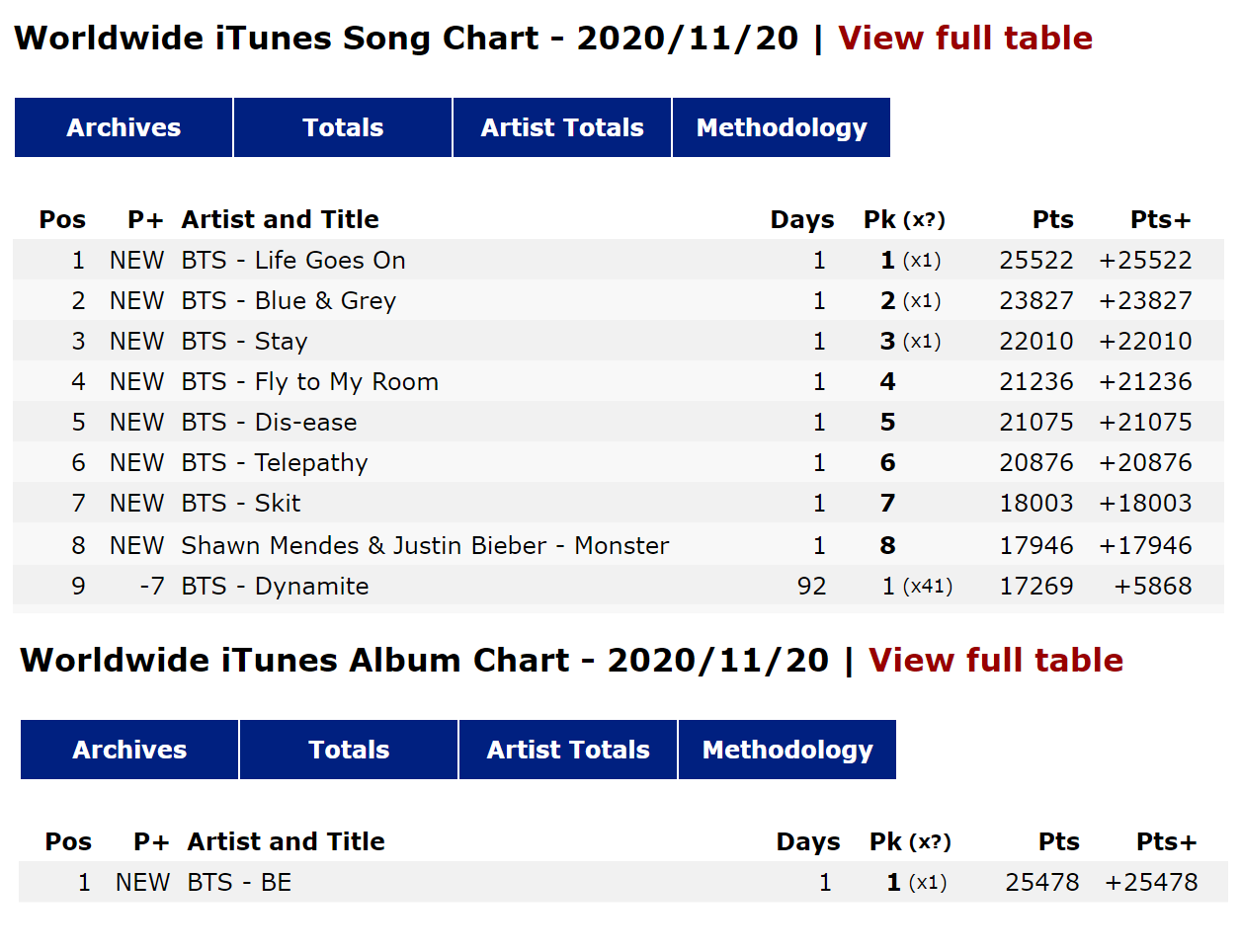Click song chart Archives button

124,127
